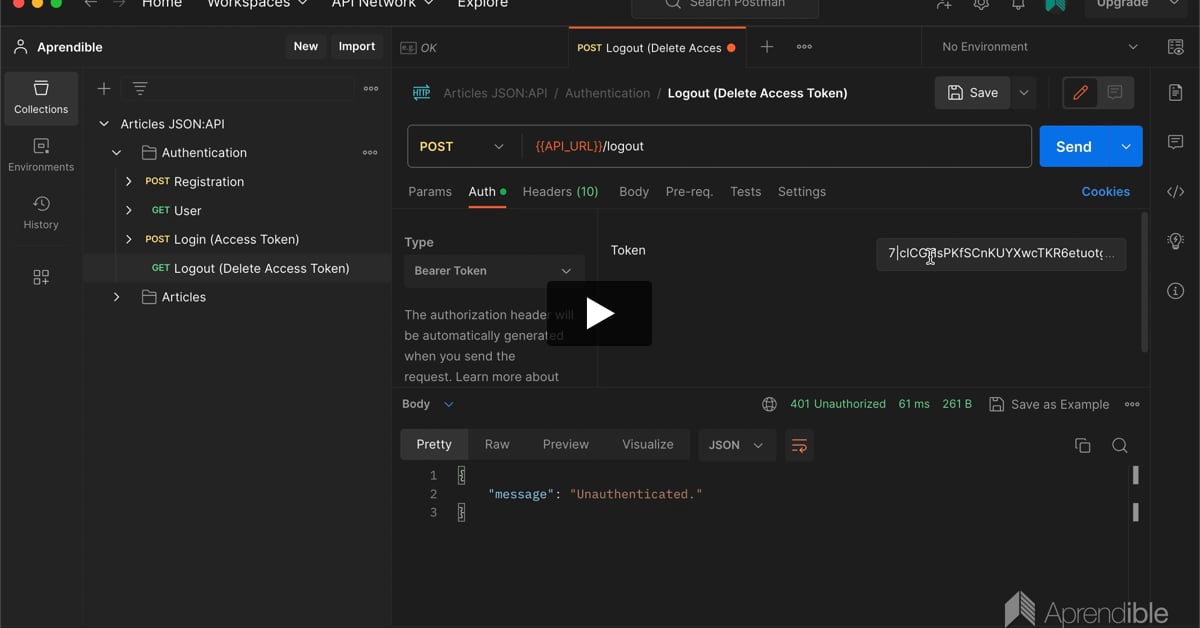Switch to the Params tab

point(430,191)
